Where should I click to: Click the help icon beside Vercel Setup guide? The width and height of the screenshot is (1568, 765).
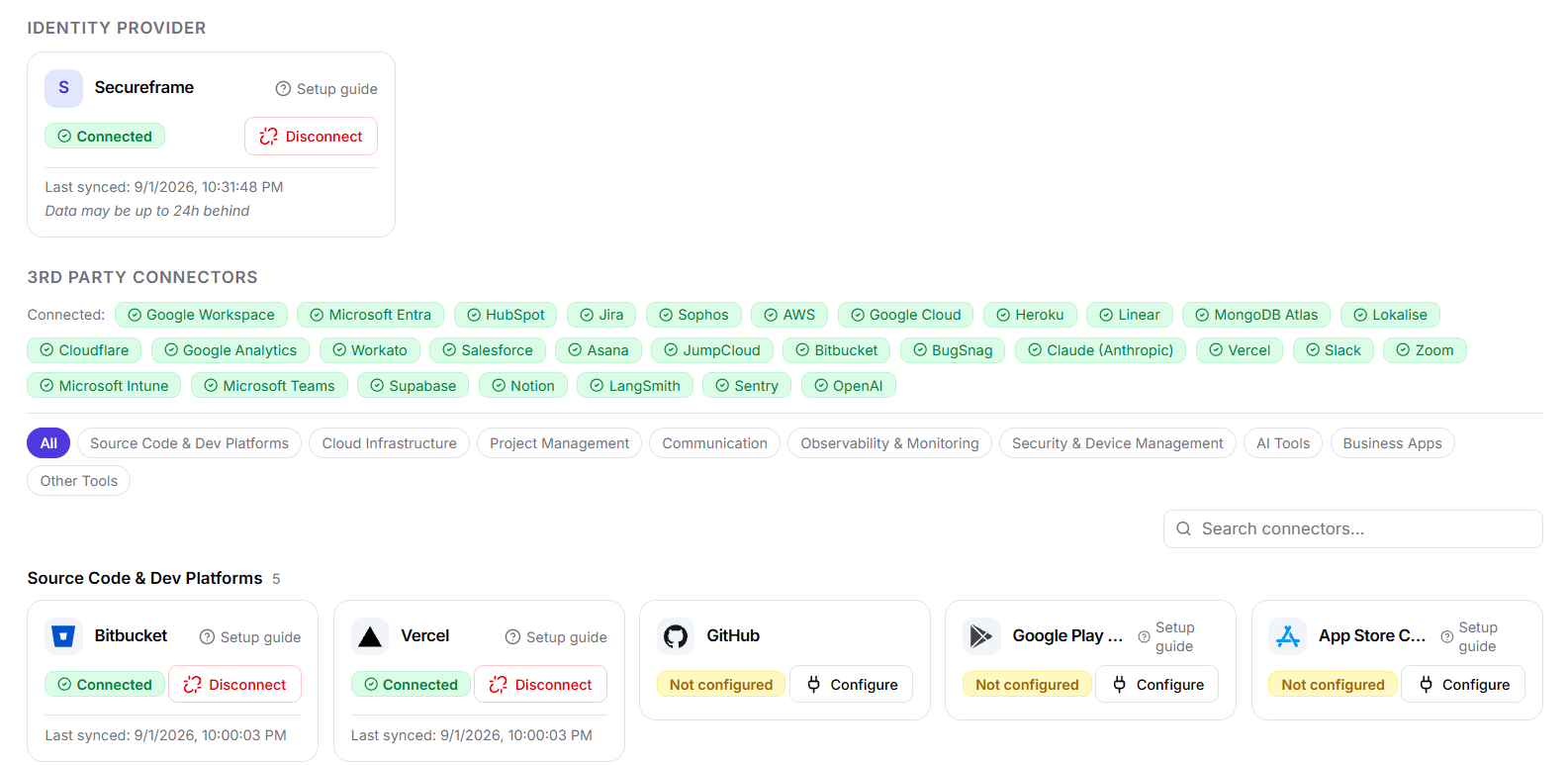coord(512,637)
